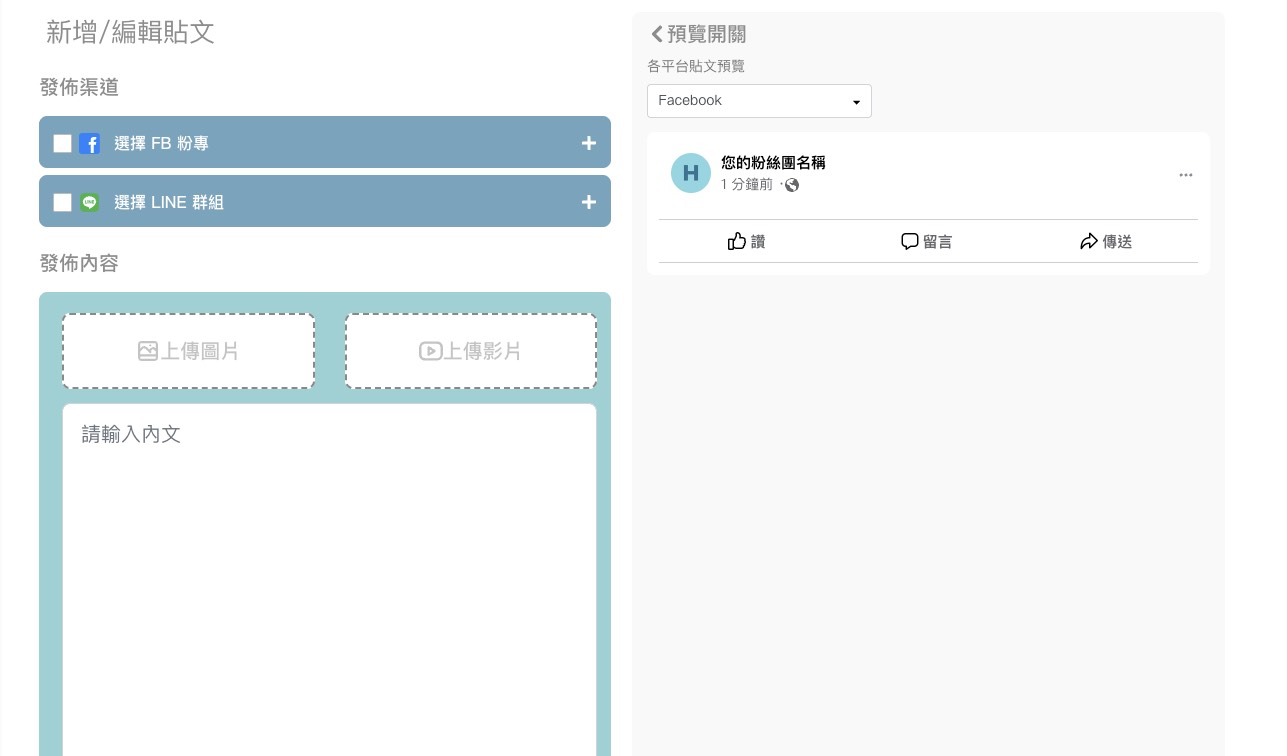
Task: Expand LINE 群組 list with plus sign
Action: coord(588,202)
